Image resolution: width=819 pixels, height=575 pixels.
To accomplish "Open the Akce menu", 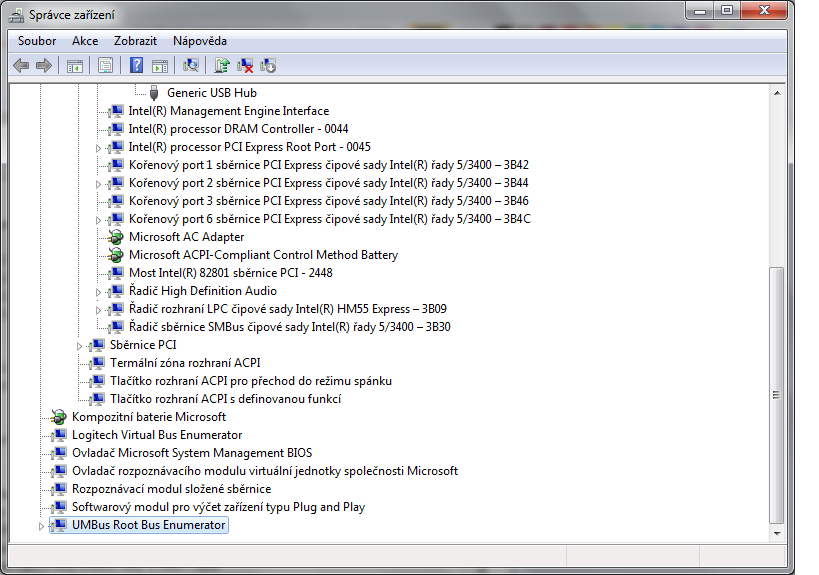I will [x=85, y=41].
